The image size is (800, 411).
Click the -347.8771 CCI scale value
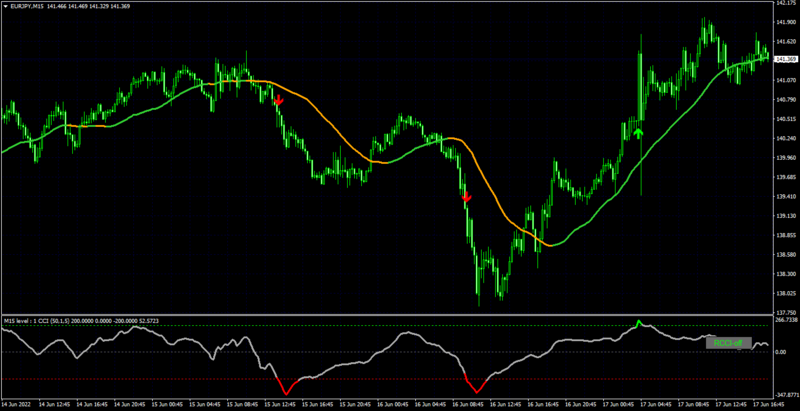click(x=786, y=395)
